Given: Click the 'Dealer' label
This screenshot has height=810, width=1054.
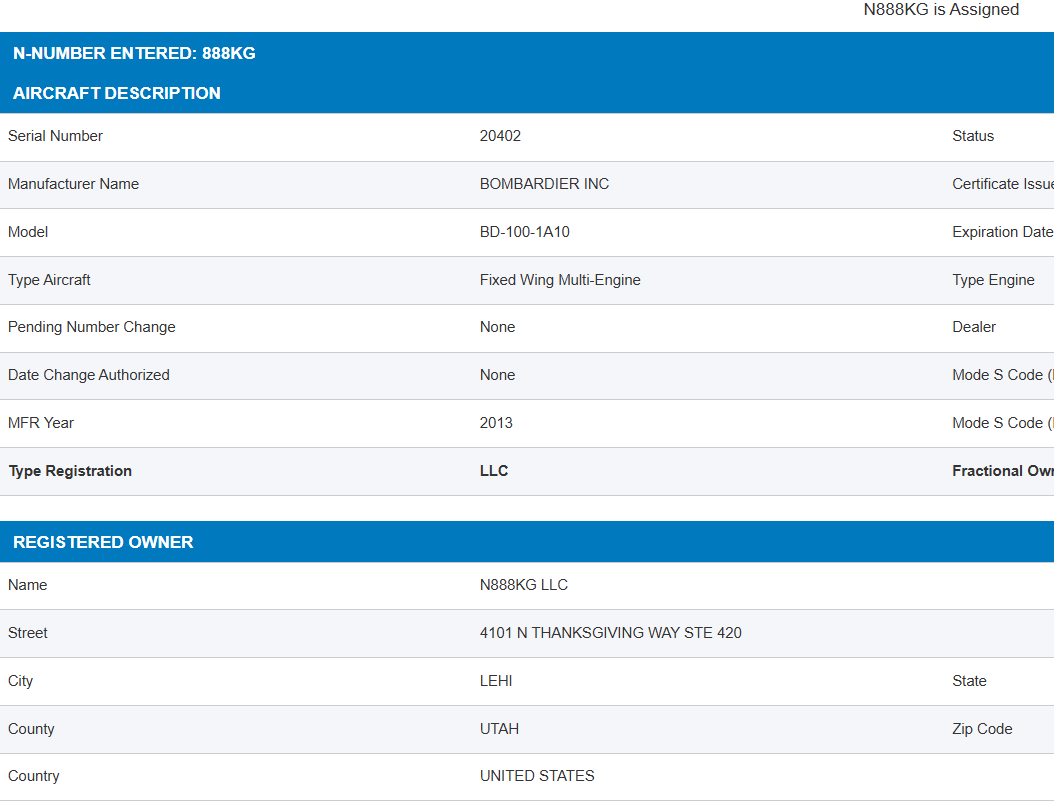Looking at the screenshot, I should [974, 327].
